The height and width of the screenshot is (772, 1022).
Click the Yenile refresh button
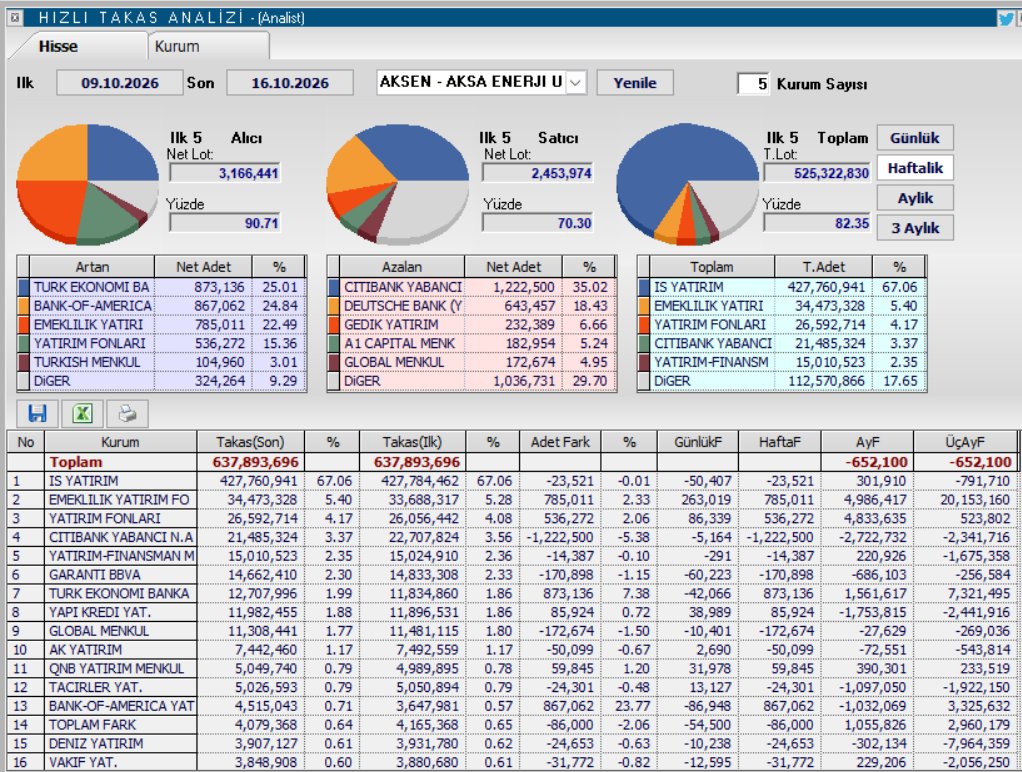pyautogui.click(x=635, y=83)
